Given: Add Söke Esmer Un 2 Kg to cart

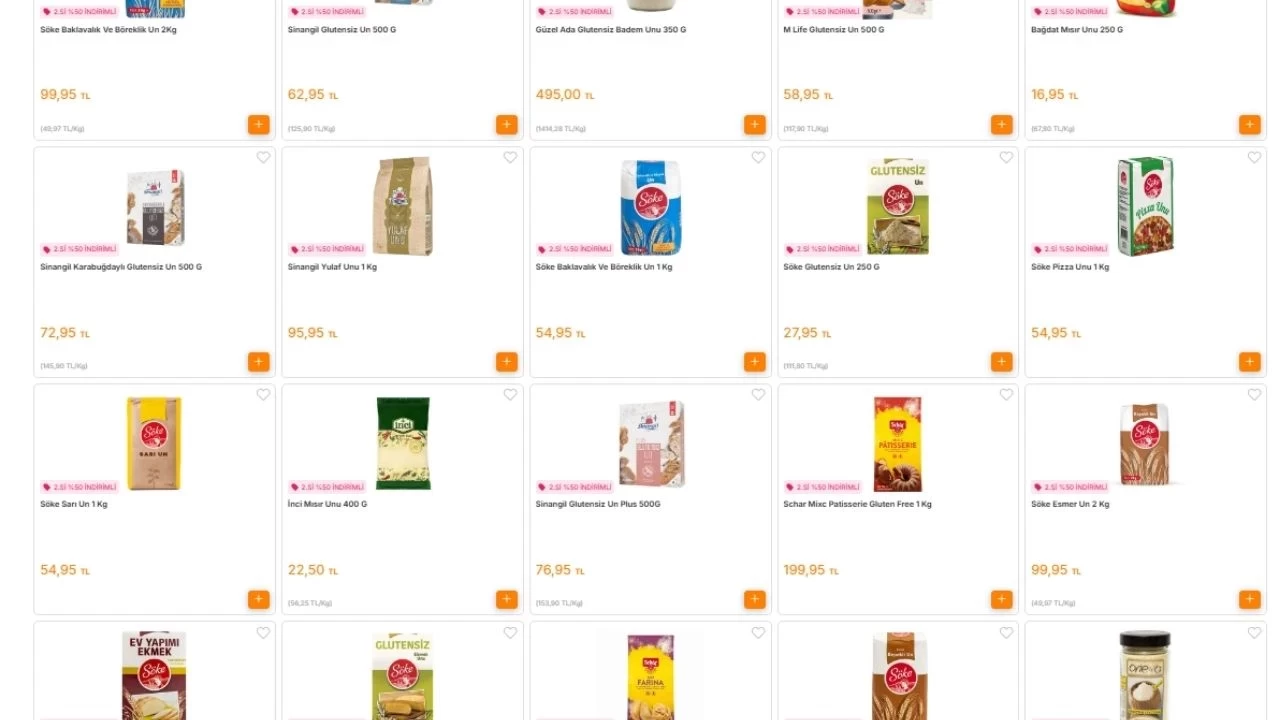Looking at the screenshot, I should tap(1250, 599).
